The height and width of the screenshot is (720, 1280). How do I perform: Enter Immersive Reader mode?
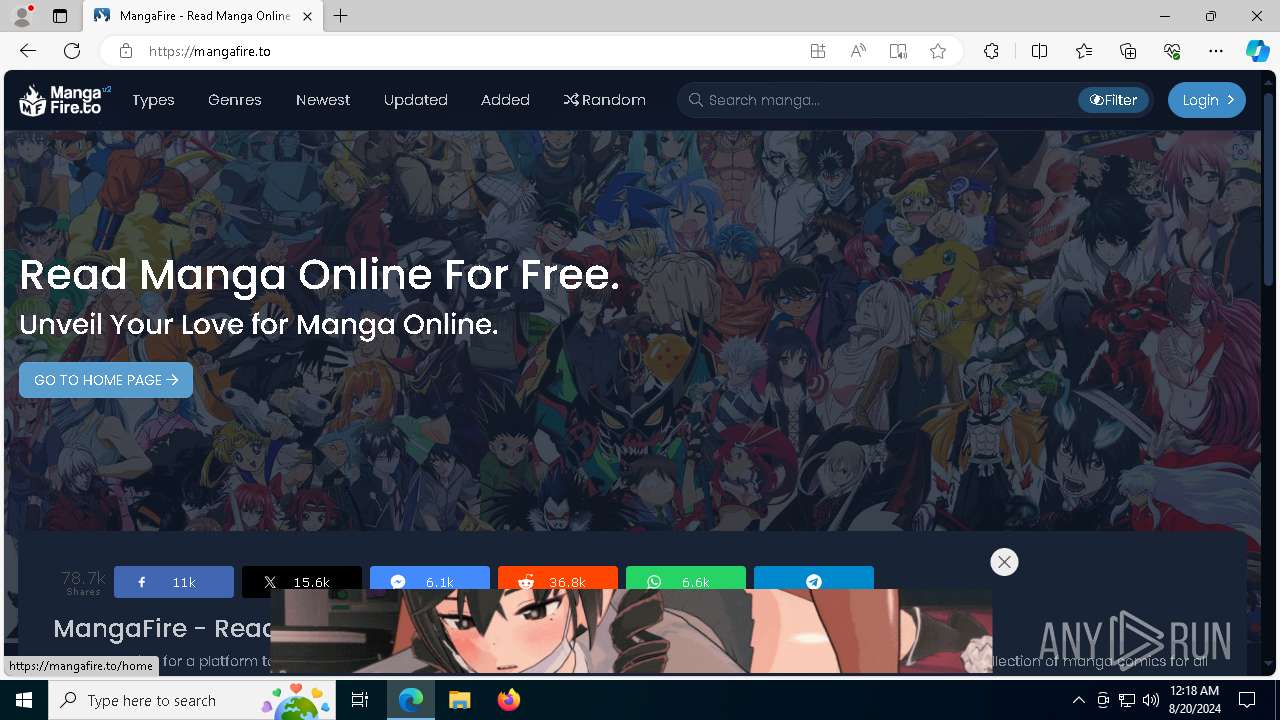pyautogui.click(x=898, y=51)
